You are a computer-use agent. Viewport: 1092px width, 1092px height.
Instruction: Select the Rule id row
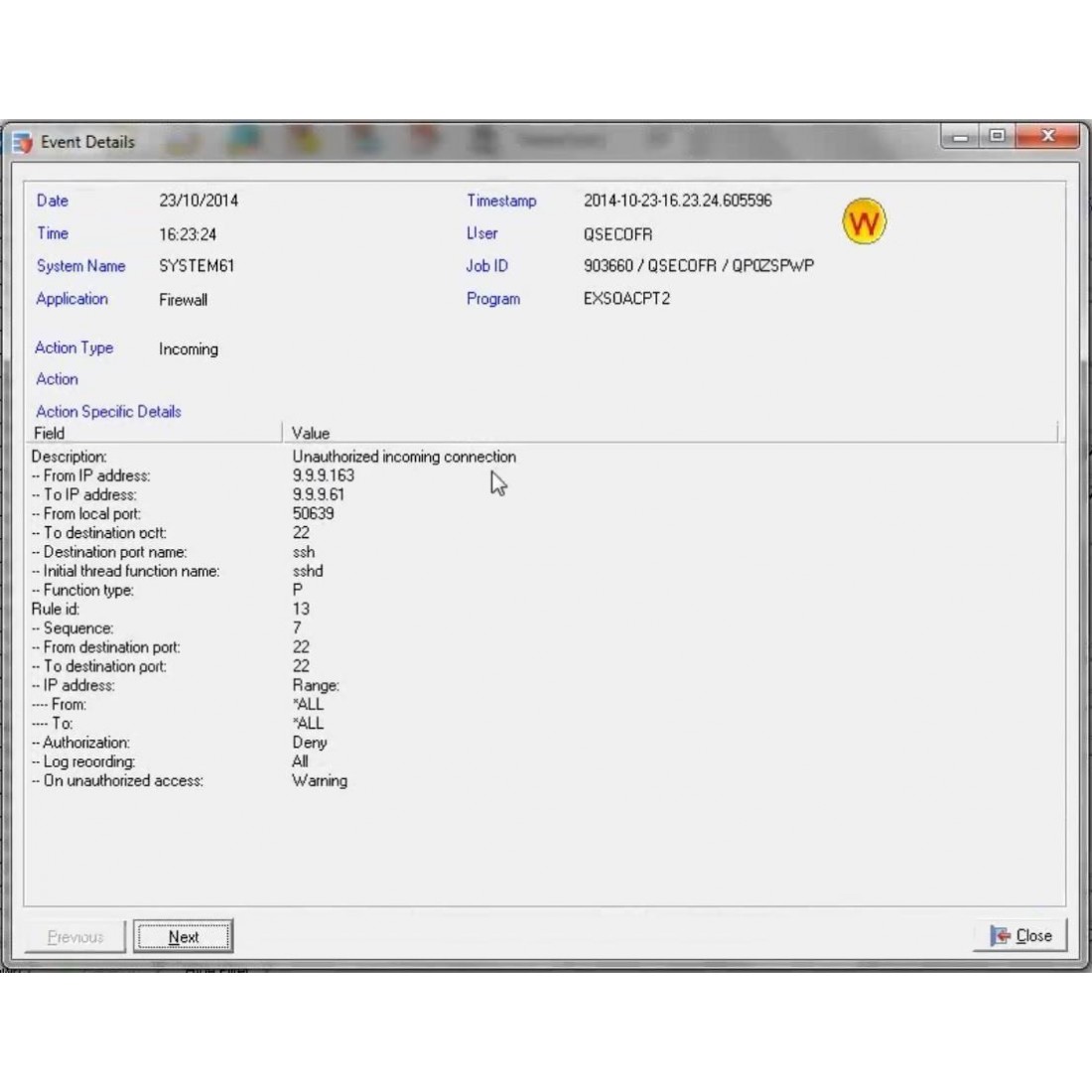pyautogui.click(x=56, y=609)
